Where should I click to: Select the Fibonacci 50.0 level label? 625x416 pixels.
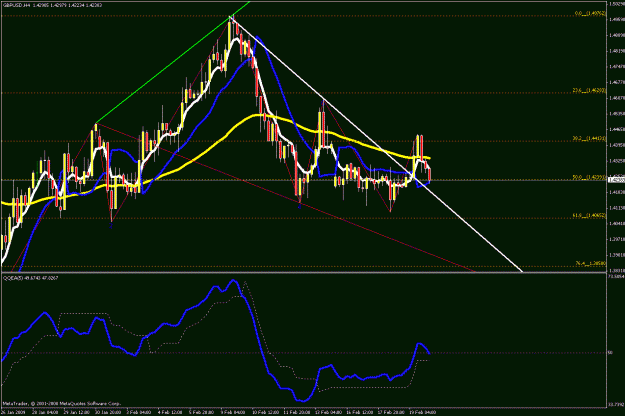tap(590, 177)
